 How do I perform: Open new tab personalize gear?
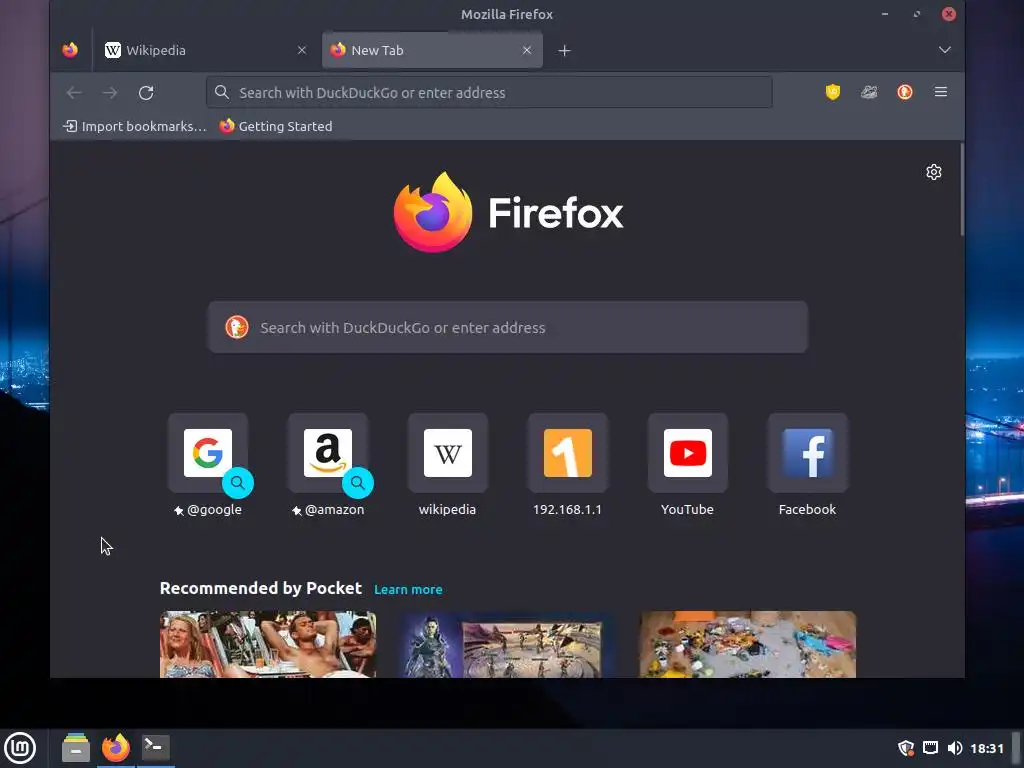(934, 172)
